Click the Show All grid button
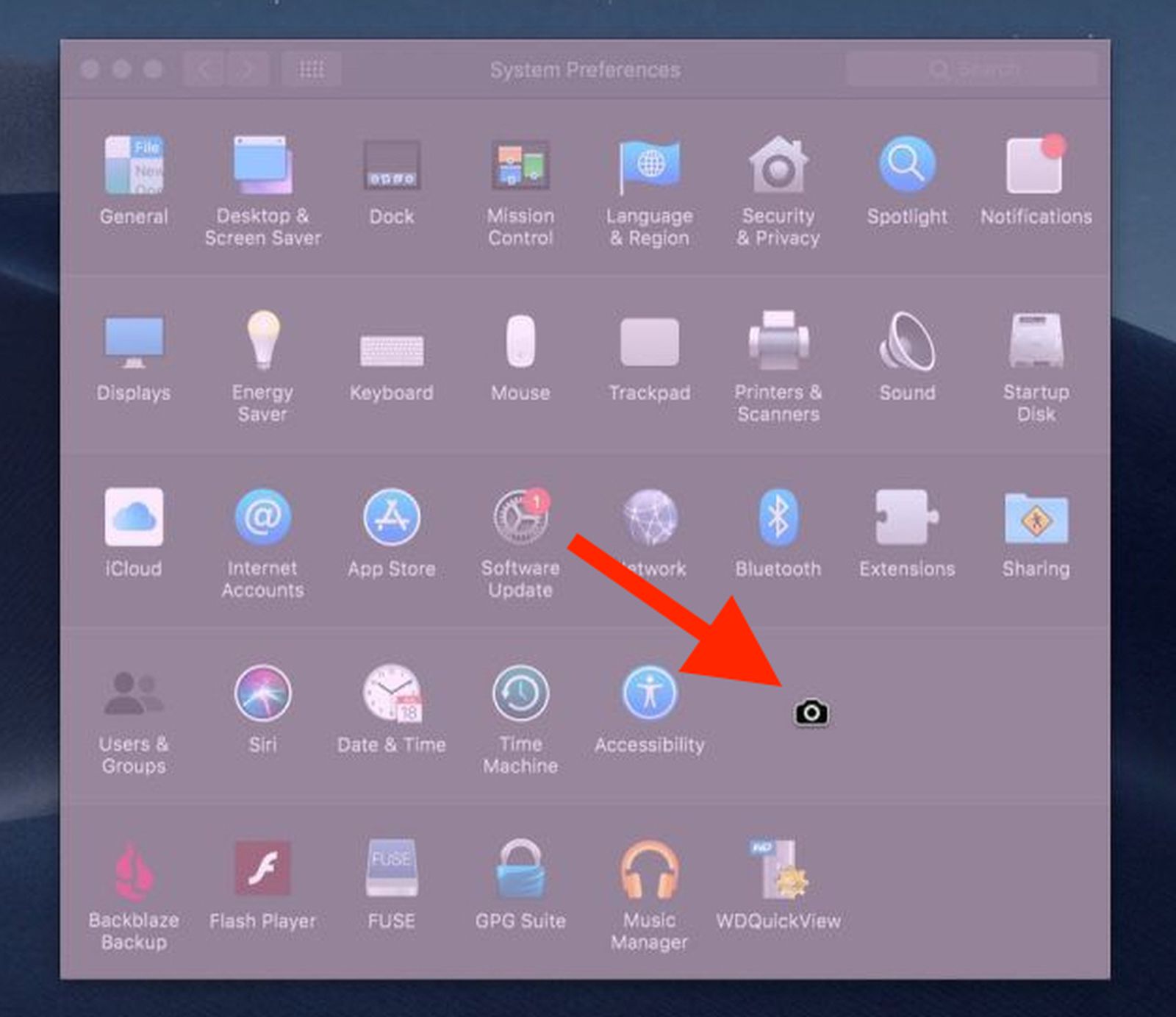The height and width of the screenshot is (1017, 1176). (311, 70)
